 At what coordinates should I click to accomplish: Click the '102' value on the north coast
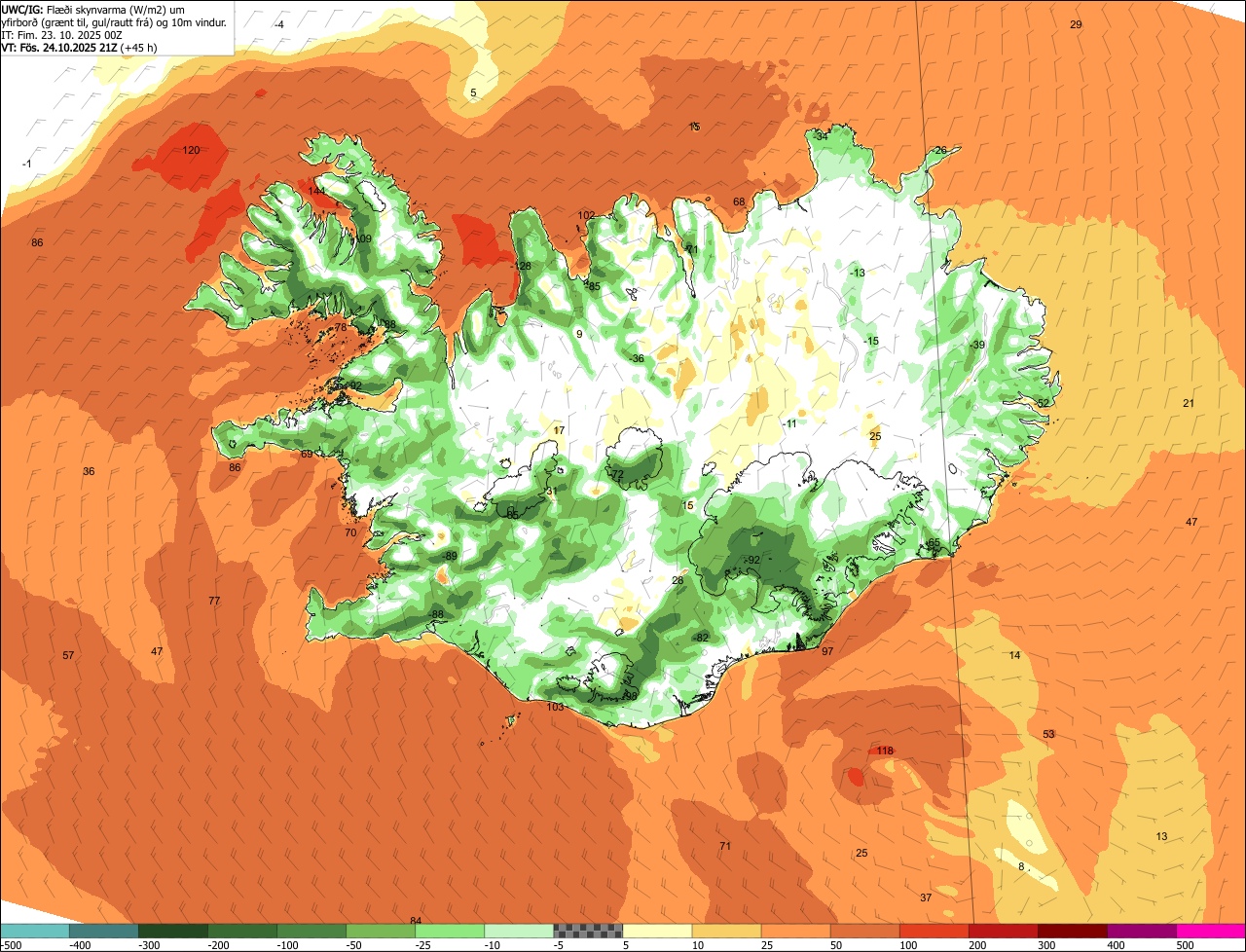[586, 215]
